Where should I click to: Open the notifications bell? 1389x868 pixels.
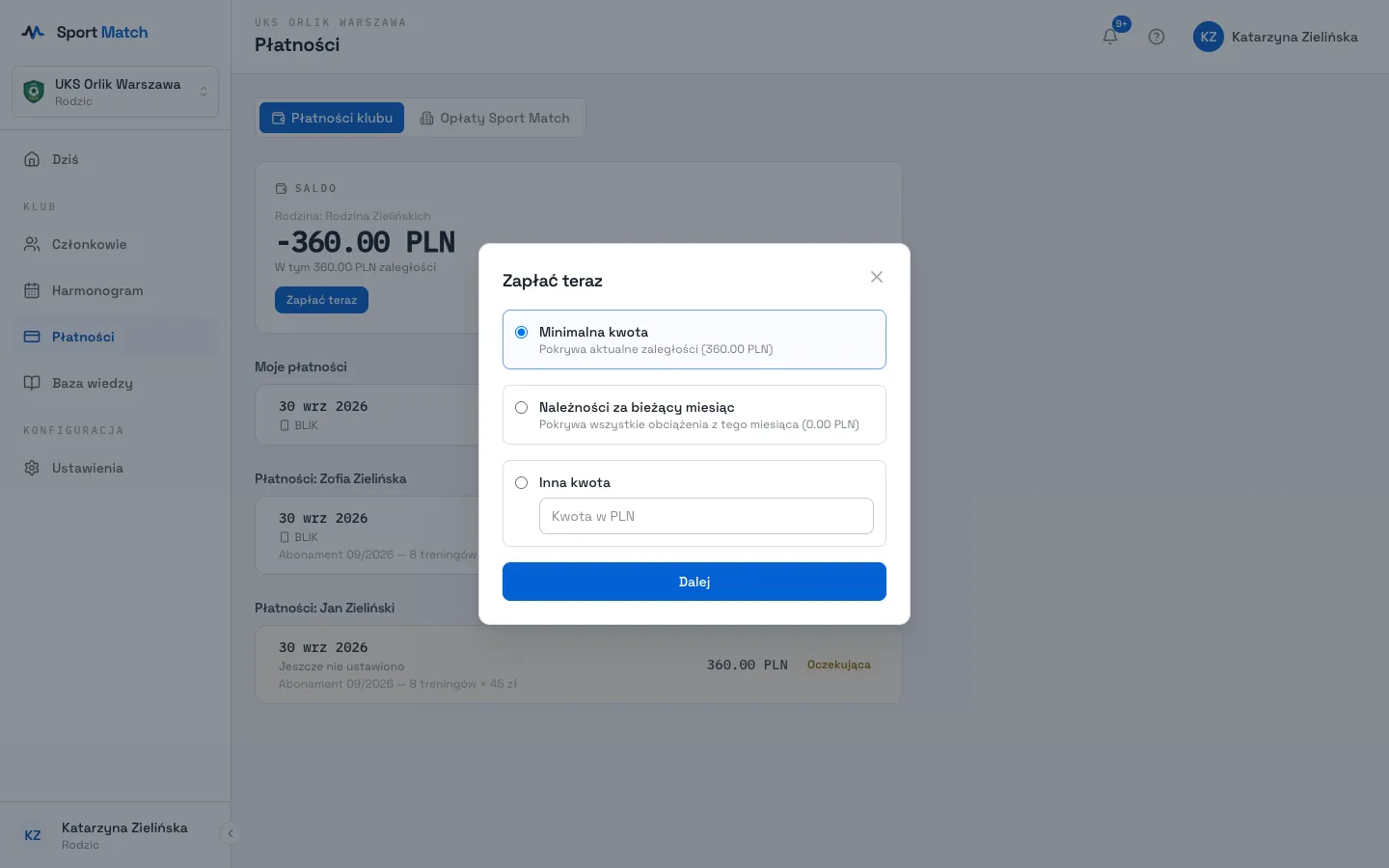pos(1110,37)
